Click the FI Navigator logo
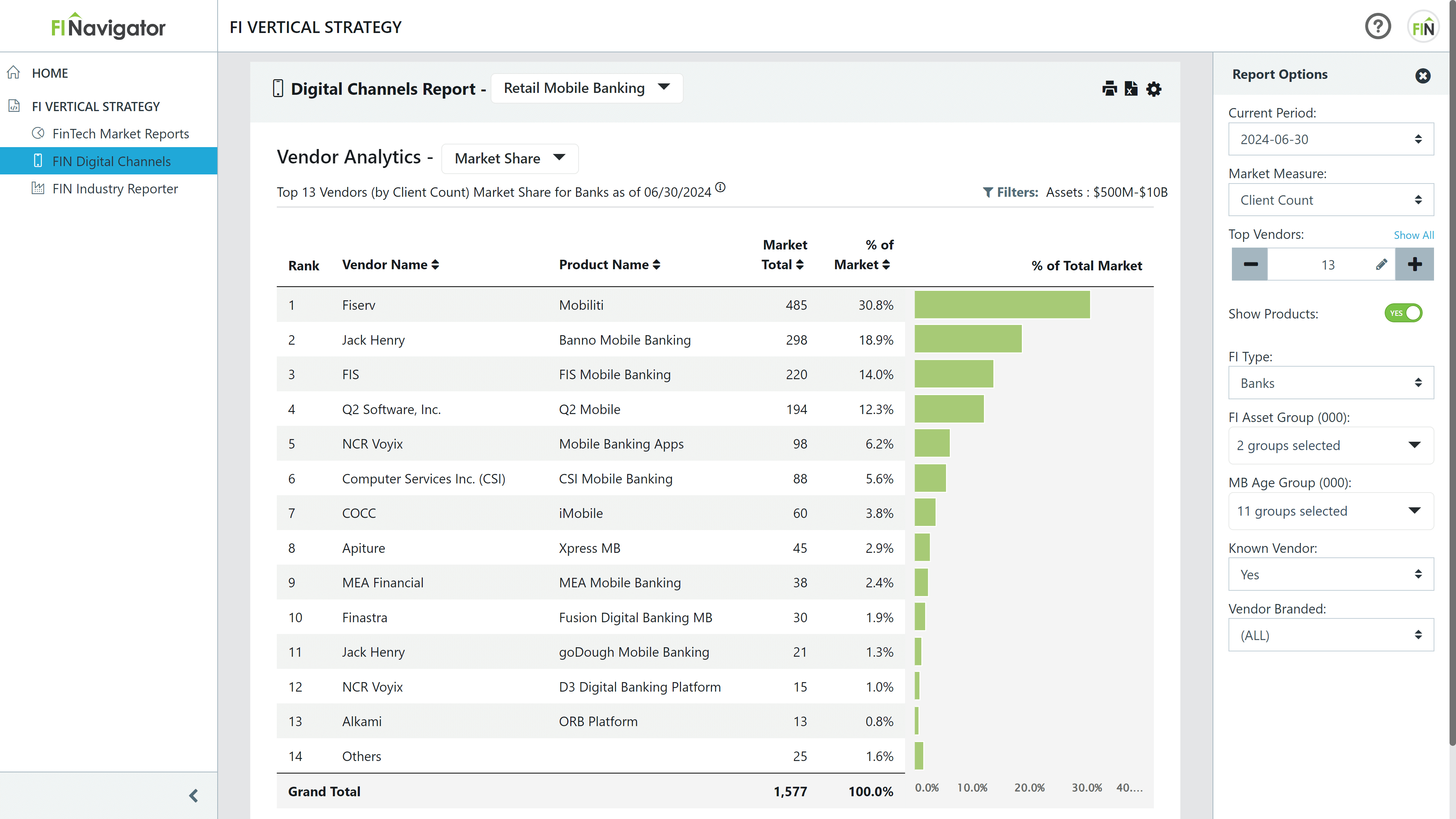 click(x=108, y=26)
